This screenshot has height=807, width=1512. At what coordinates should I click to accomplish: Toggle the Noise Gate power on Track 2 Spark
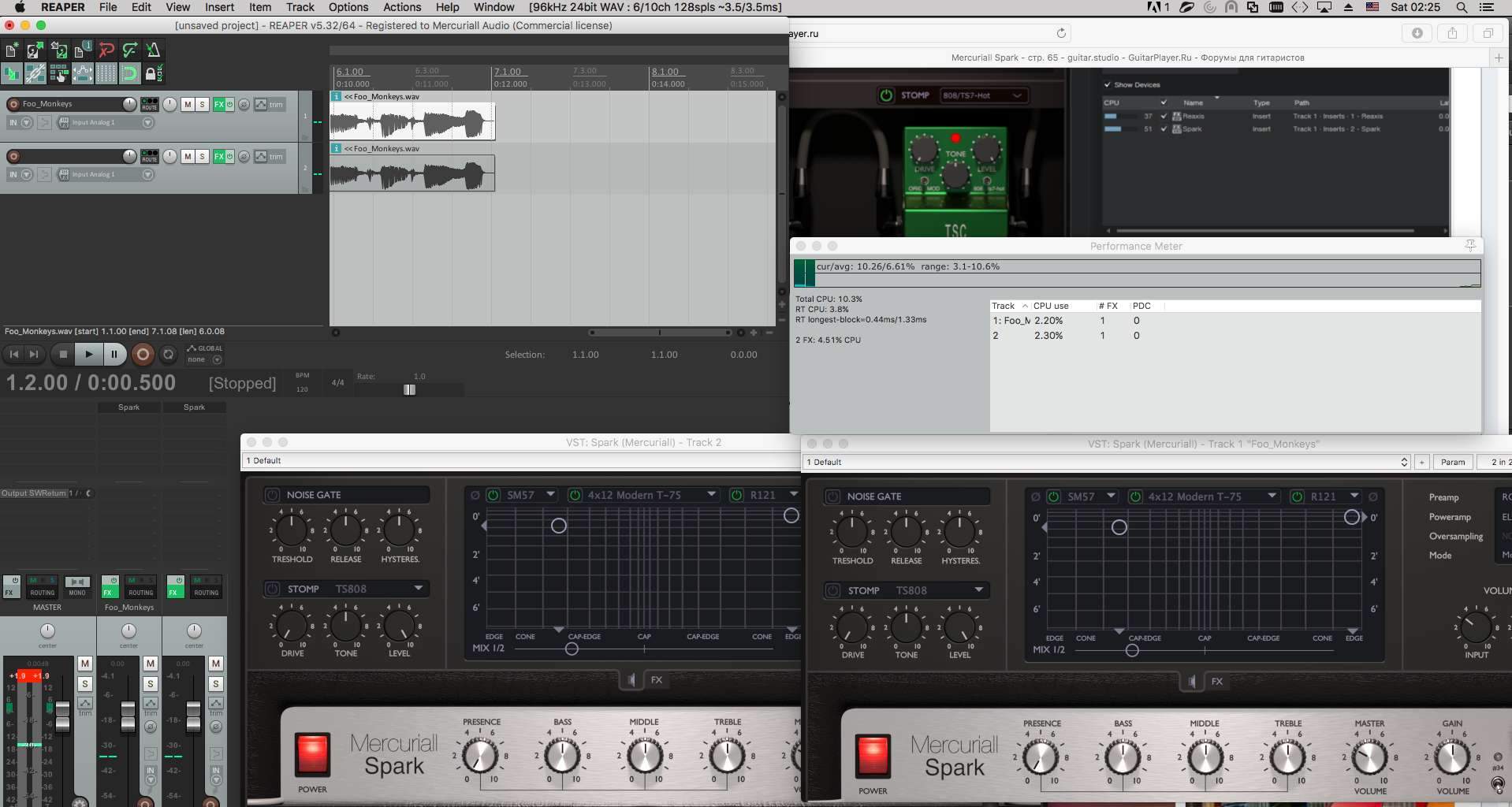272,495
